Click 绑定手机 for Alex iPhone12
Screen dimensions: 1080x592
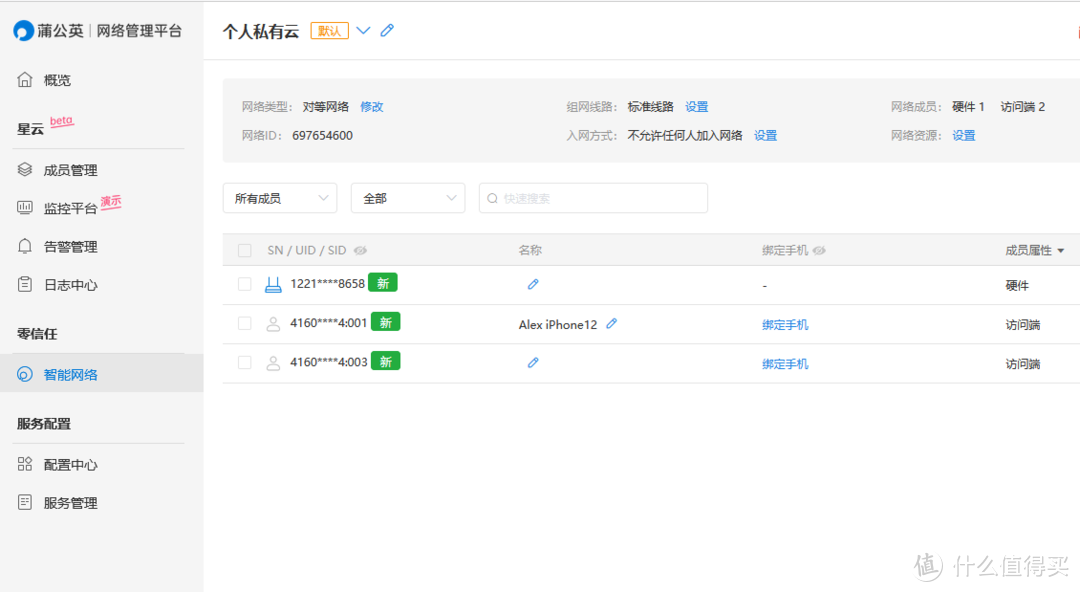click(785, 323)
